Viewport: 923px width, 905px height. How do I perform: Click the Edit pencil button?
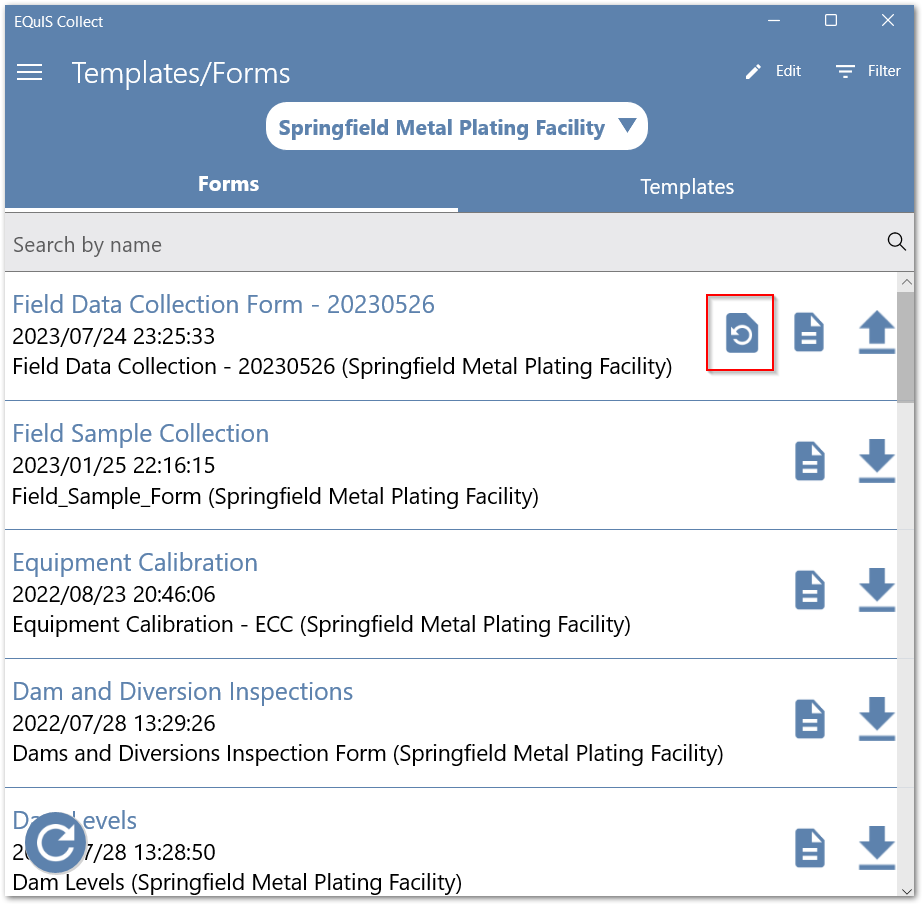click(x=773, y=71)
